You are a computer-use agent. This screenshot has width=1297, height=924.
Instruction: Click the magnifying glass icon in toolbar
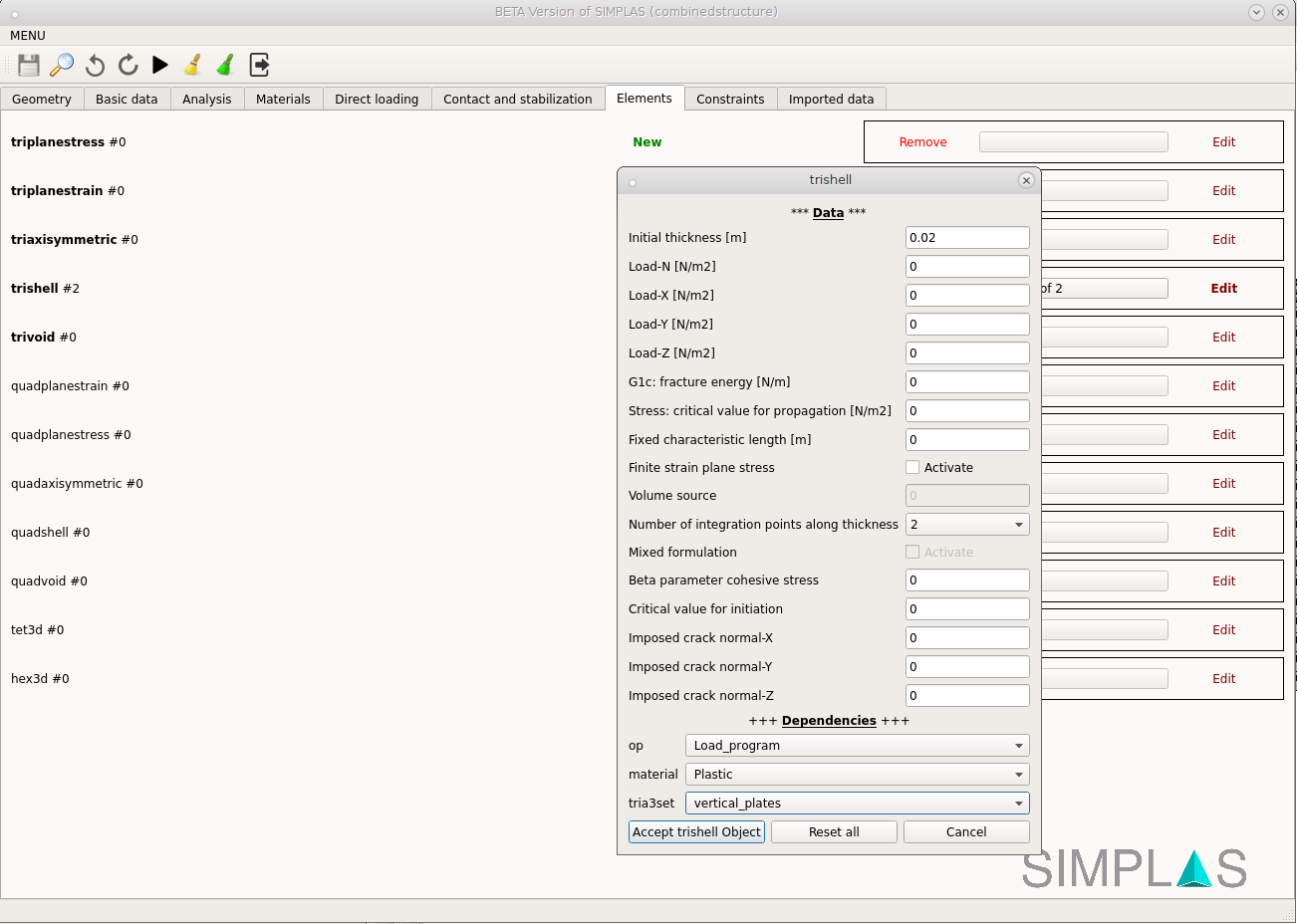click(x=62, y=65)
